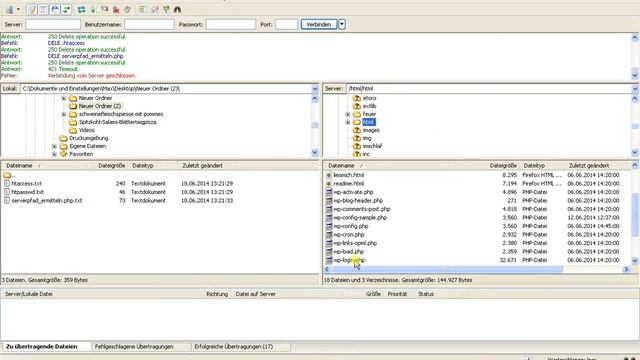Click the disconnect from server toolbar icon

[116, 9]
